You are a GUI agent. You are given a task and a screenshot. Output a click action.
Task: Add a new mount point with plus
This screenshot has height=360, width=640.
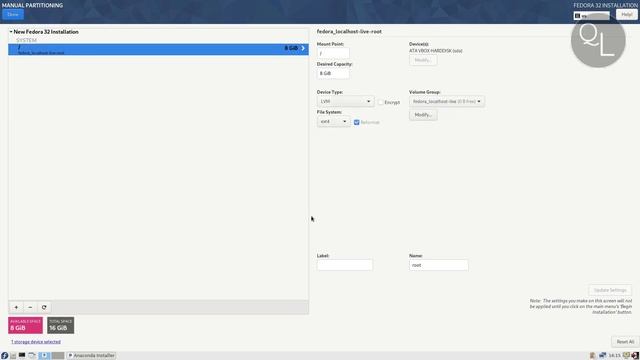pos(16,307)
